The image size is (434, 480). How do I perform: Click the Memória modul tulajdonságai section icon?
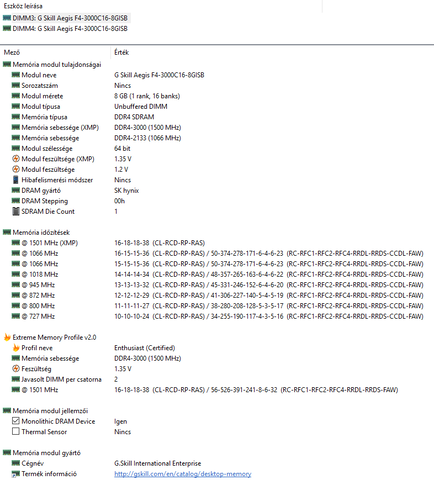point(7,64)
